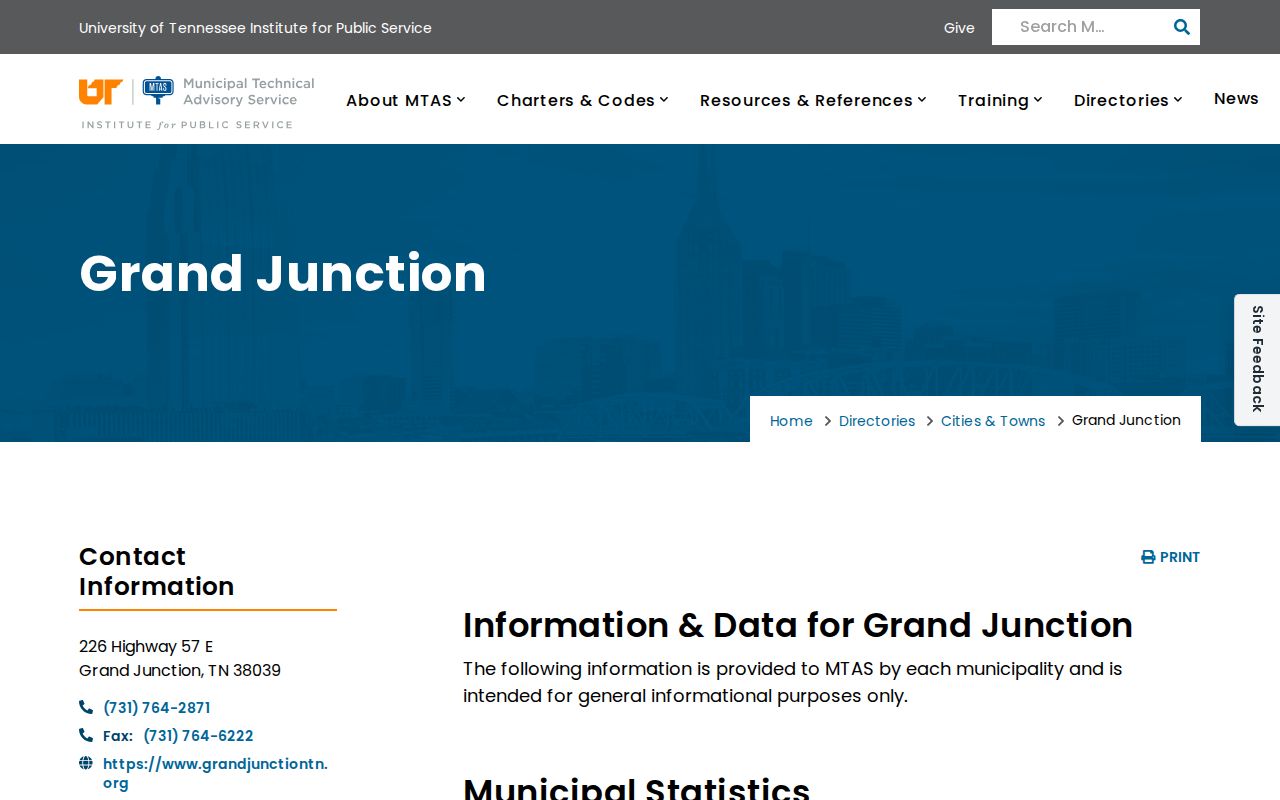
Task: Open the Charters & Codes dropdown
Action: pos(583,100)
